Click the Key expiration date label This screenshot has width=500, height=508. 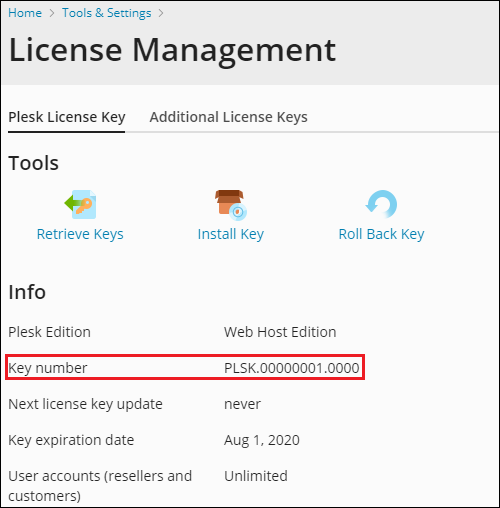click(x=71, y=440)
